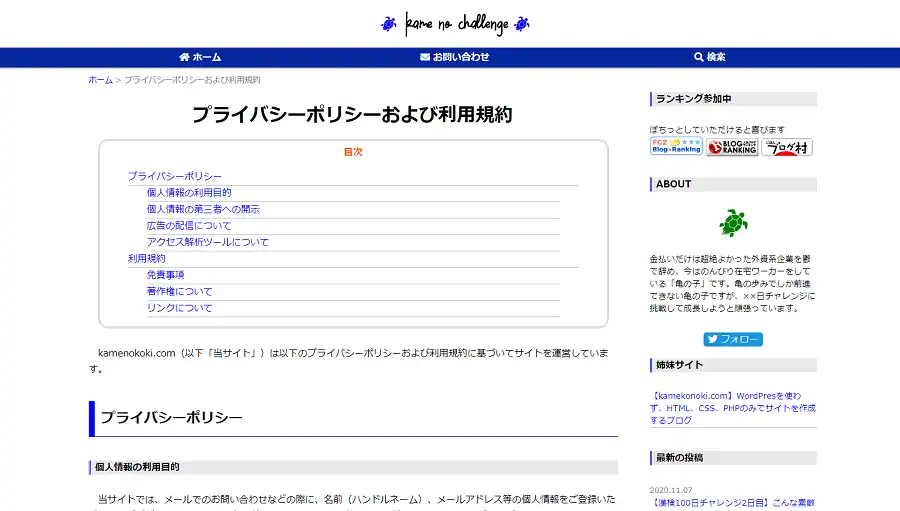Jump to 個人情報の第三者への開示 in contents
The image size is (900, 511).
pos(203,209)
